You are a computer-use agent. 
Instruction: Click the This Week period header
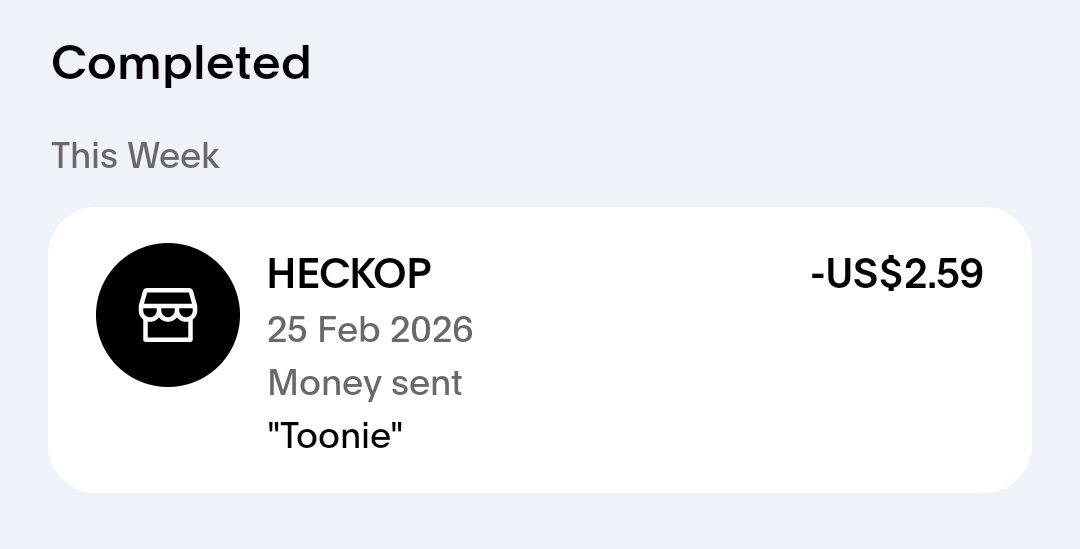pyautogui.click(x=135, y=156)
